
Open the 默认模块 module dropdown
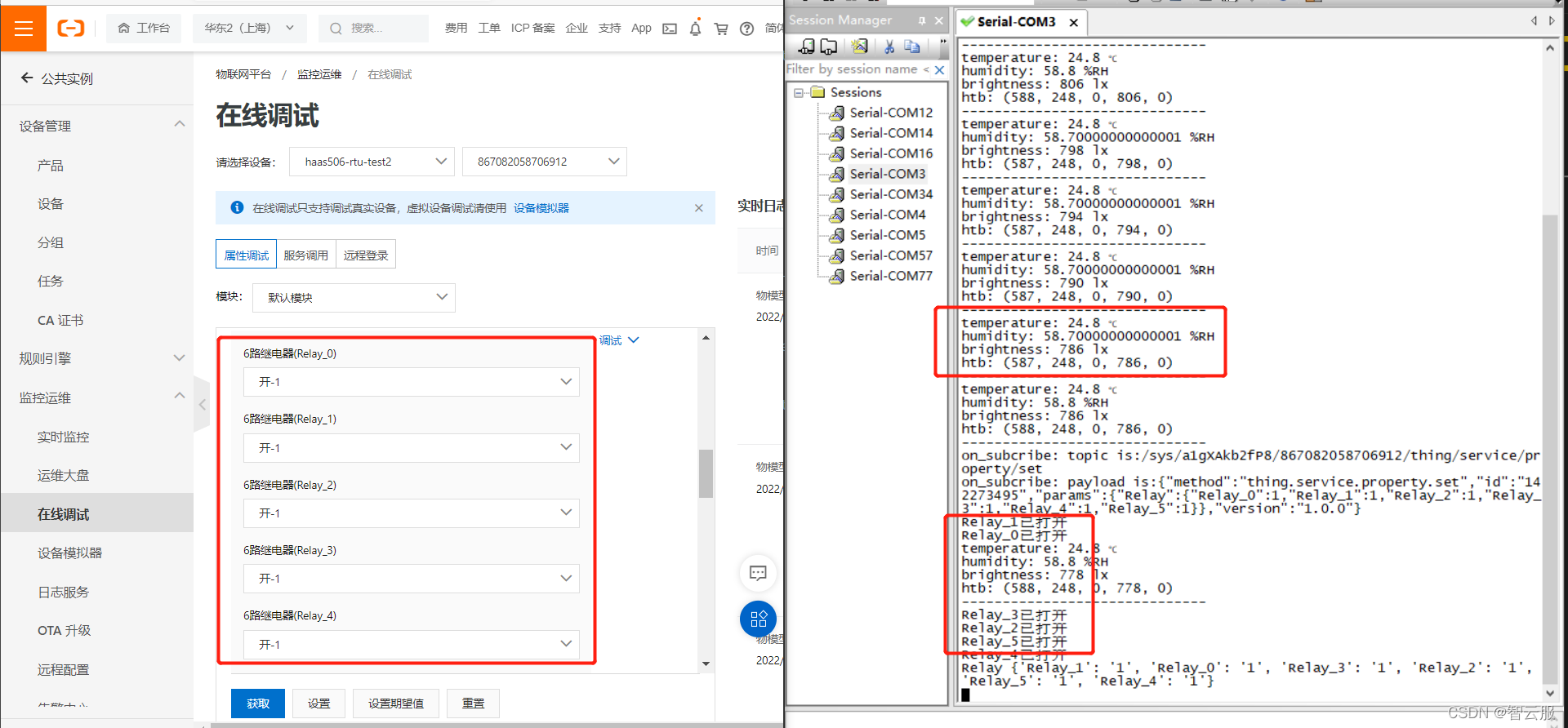point(354,298)
